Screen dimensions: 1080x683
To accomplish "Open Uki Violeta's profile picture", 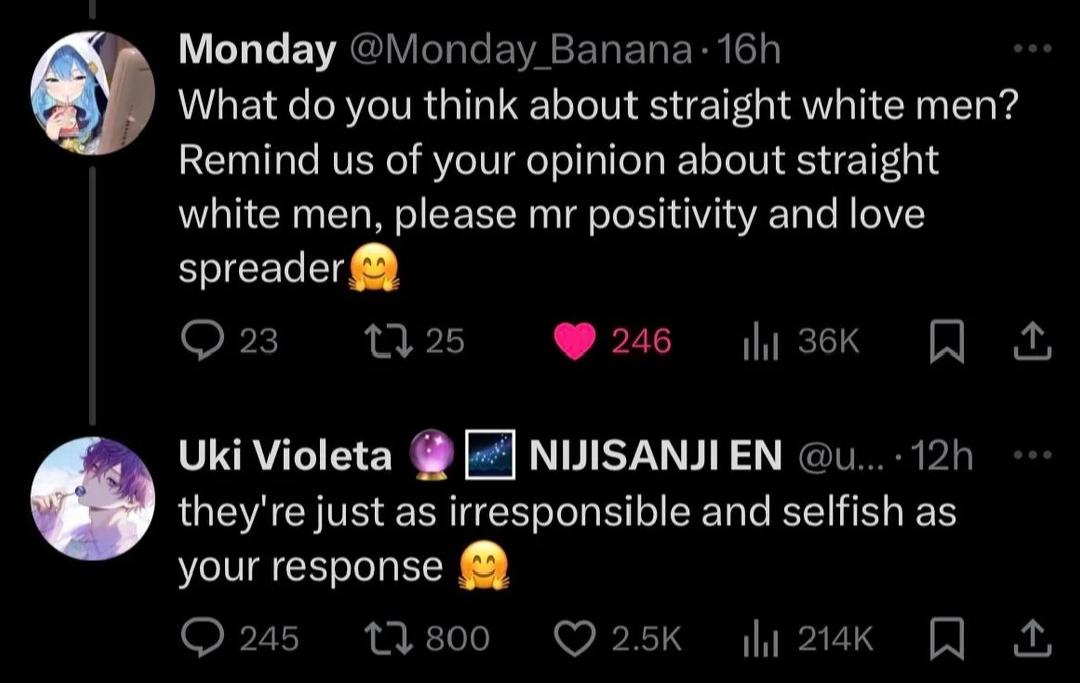I will (x=92, y=497).
